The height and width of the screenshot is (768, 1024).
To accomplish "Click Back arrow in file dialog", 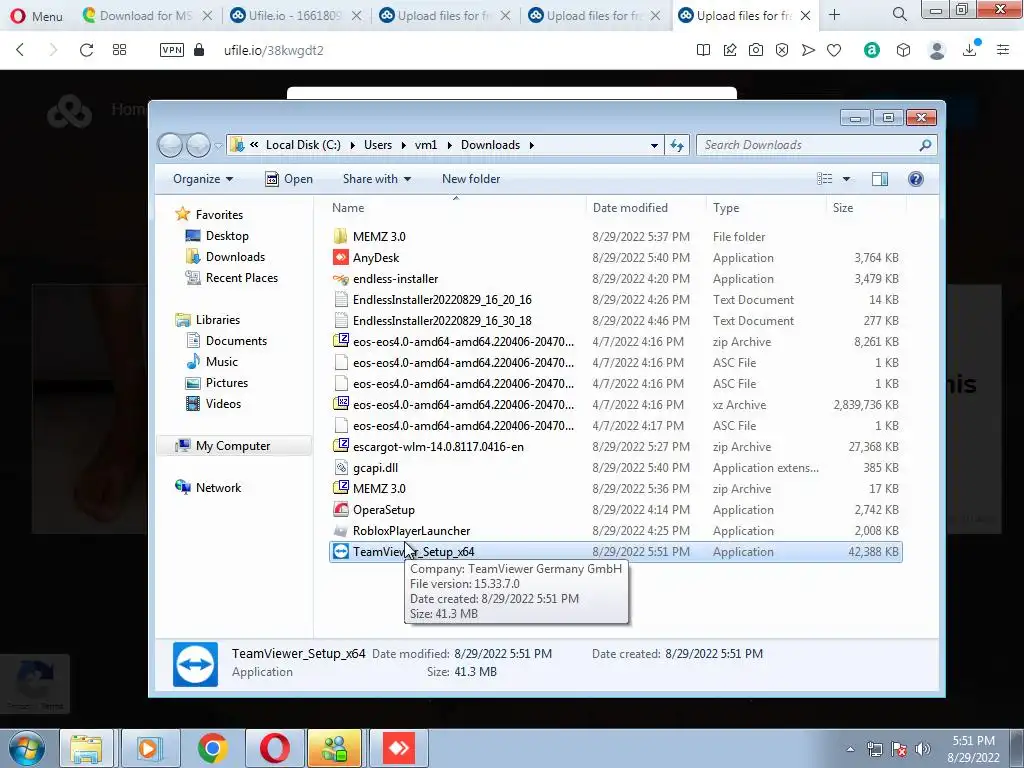I will pyautogui.click(x=170, y=145).
